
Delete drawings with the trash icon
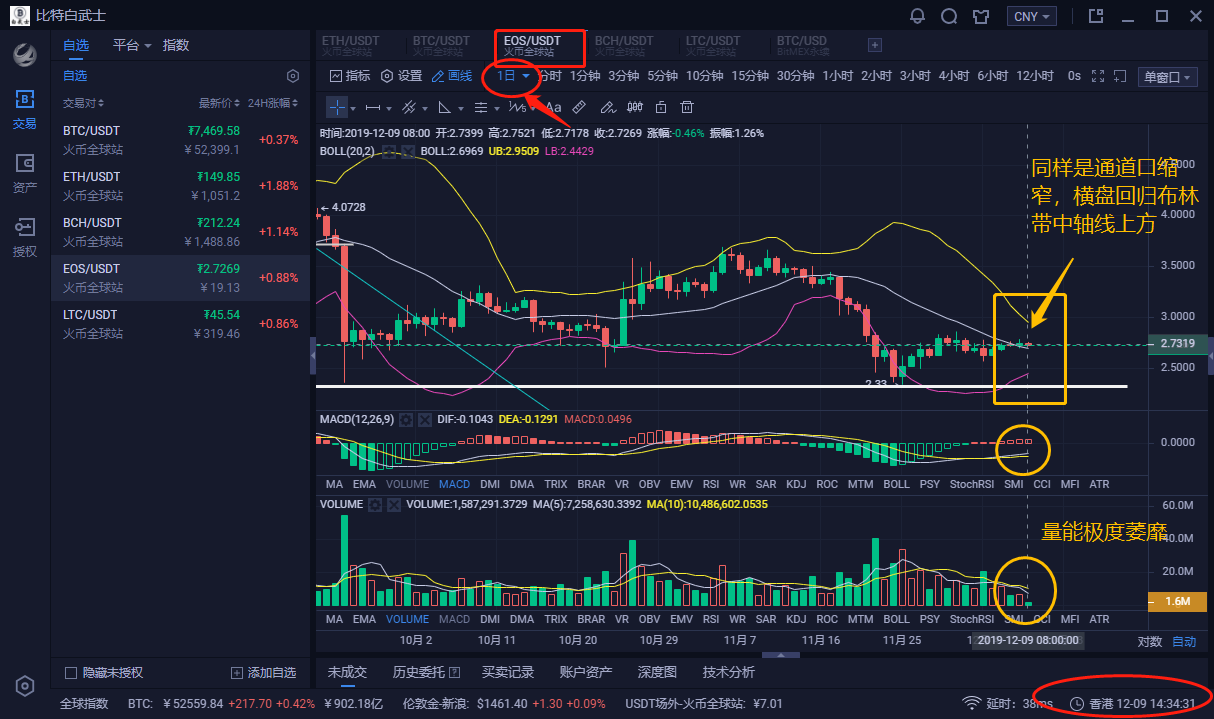(687, 107)
